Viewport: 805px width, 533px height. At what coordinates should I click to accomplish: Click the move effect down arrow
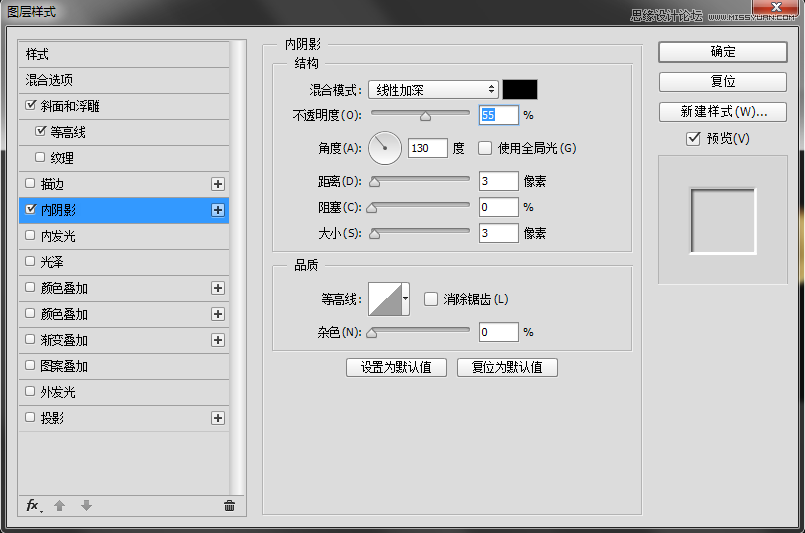click(86, 506)
